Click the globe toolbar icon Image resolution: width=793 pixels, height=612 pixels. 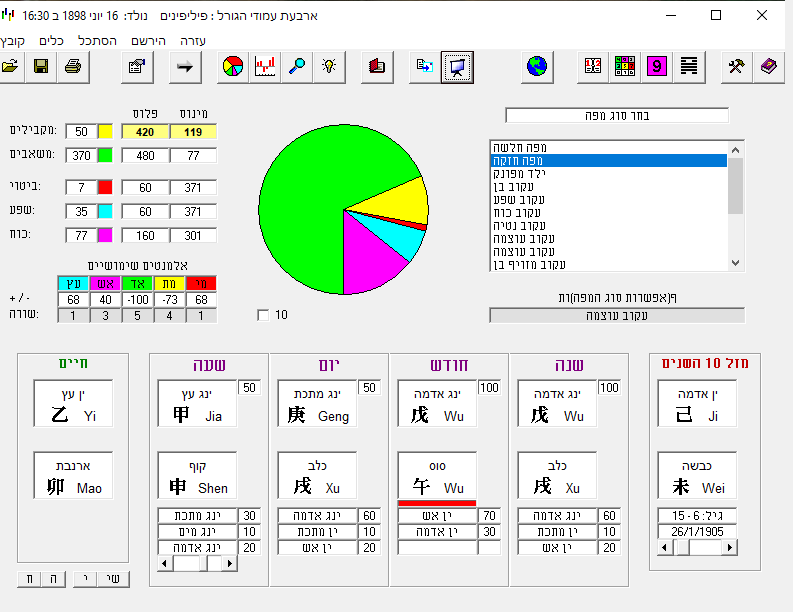tap(538, 67)
